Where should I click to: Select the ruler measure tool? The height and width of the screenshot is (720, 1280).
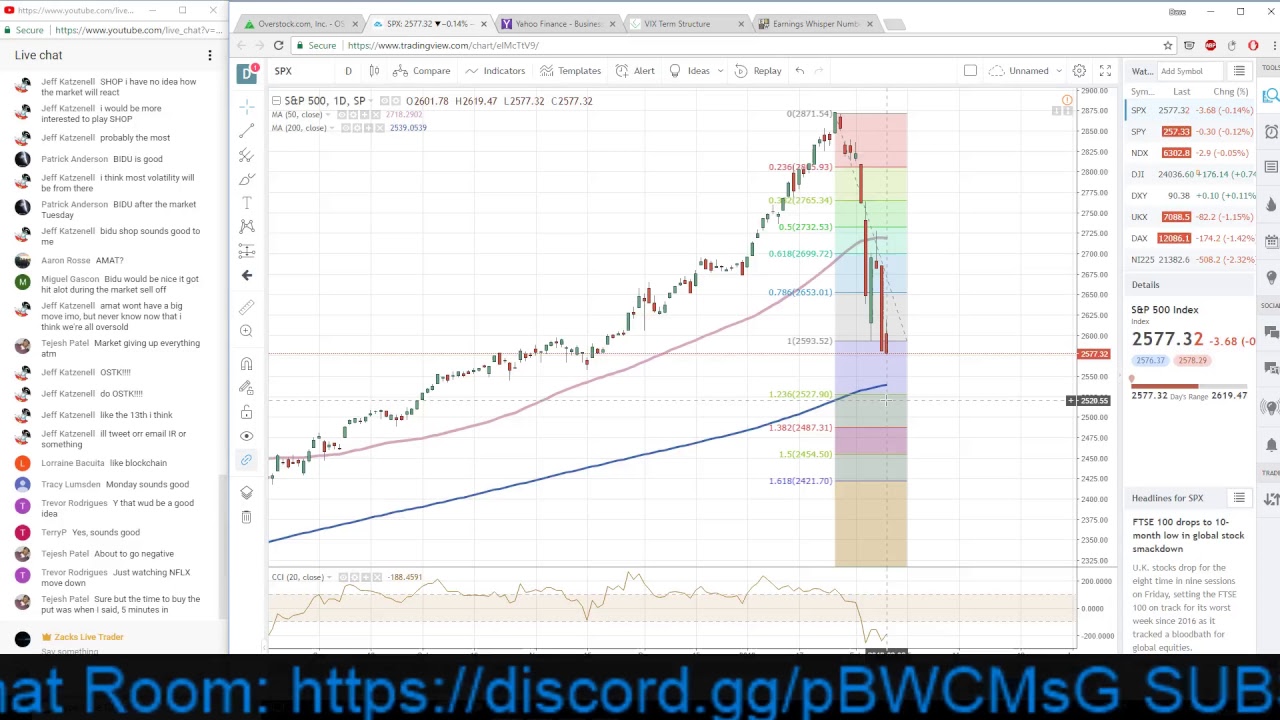click(246, 307)
